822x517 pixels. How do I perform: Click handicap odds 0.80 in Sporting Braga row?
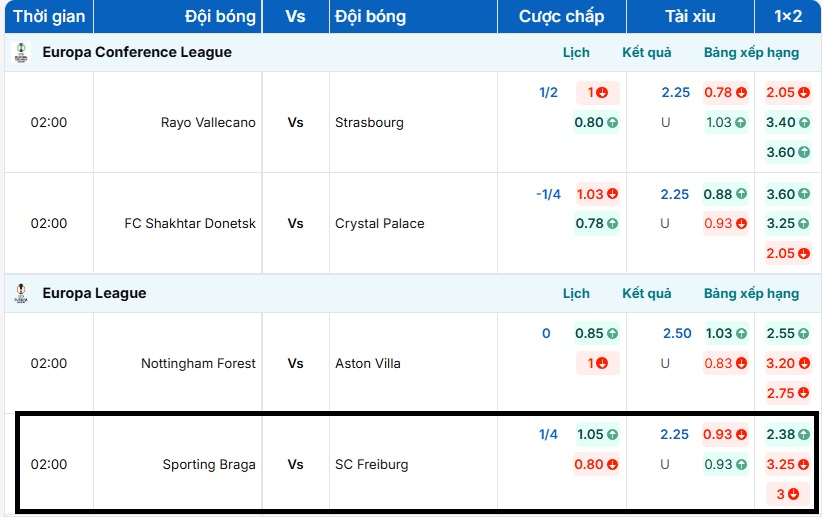point(597,465)
